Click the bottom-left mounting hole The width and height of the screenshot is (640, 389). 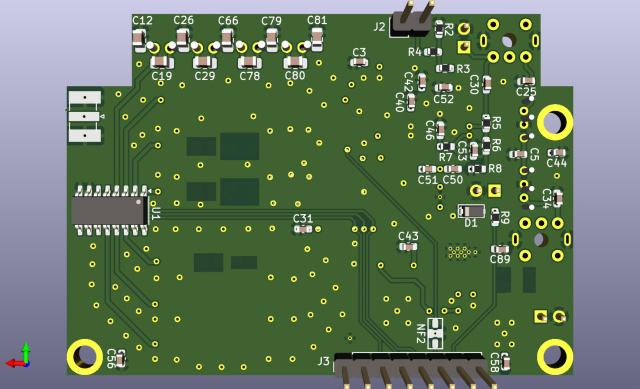pyautogui.click(x=84, y=356)
